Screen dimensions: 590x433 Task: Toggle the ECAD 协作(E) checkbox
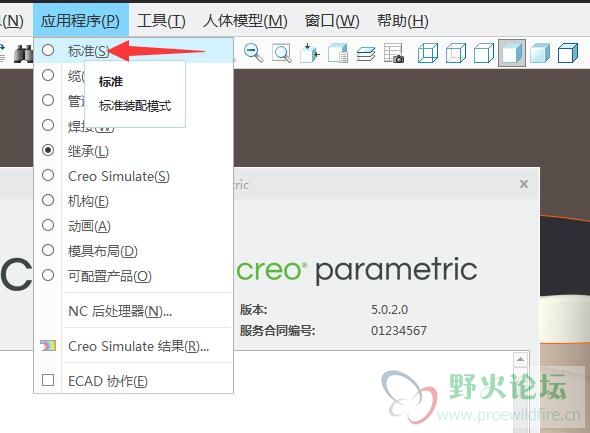pos(48,380)
